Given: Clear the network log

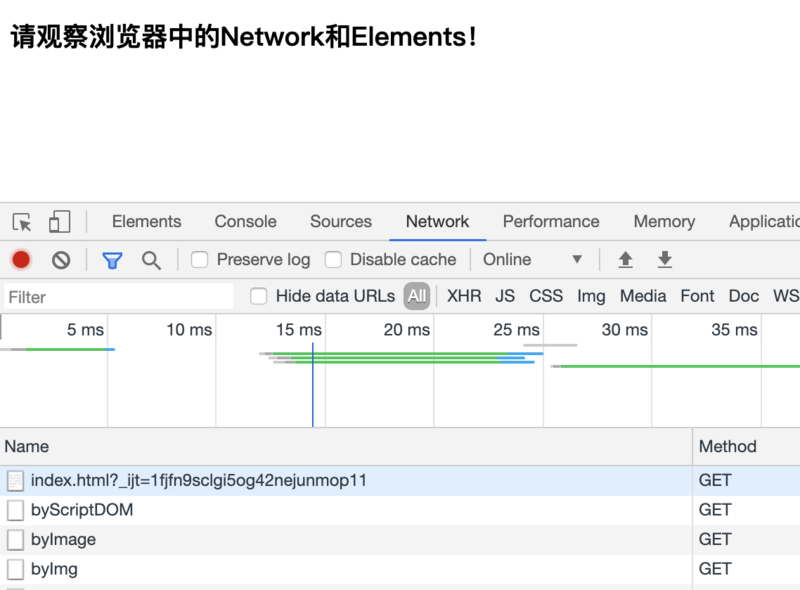Looking at the screenshot, I should [61, 260].
